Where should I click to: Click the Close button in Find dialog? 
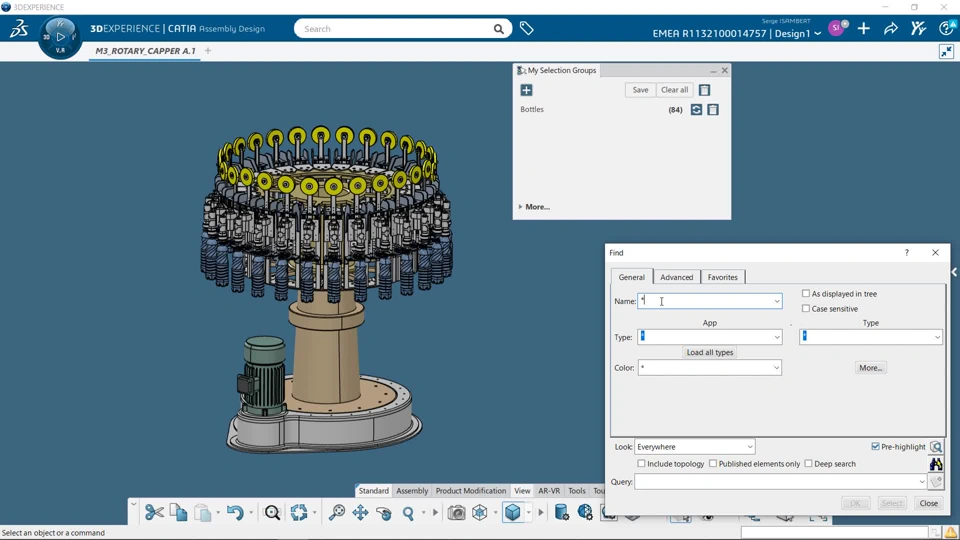[929, 503]
